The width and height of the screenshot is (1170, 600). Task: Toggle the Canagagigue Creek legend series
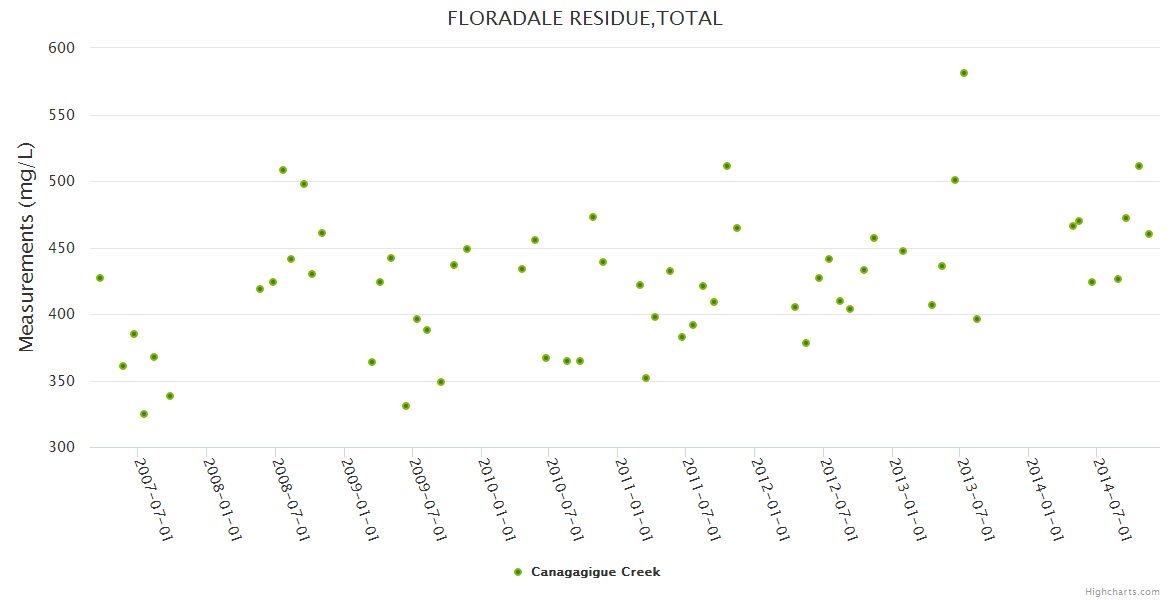pyautogui.click(x=595, y=572)
